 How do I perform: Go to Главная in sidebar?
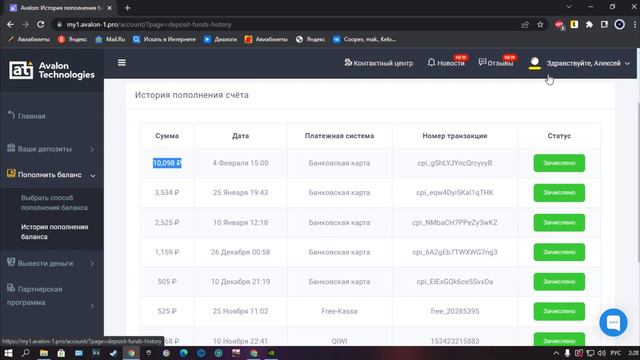click(27, 116)
